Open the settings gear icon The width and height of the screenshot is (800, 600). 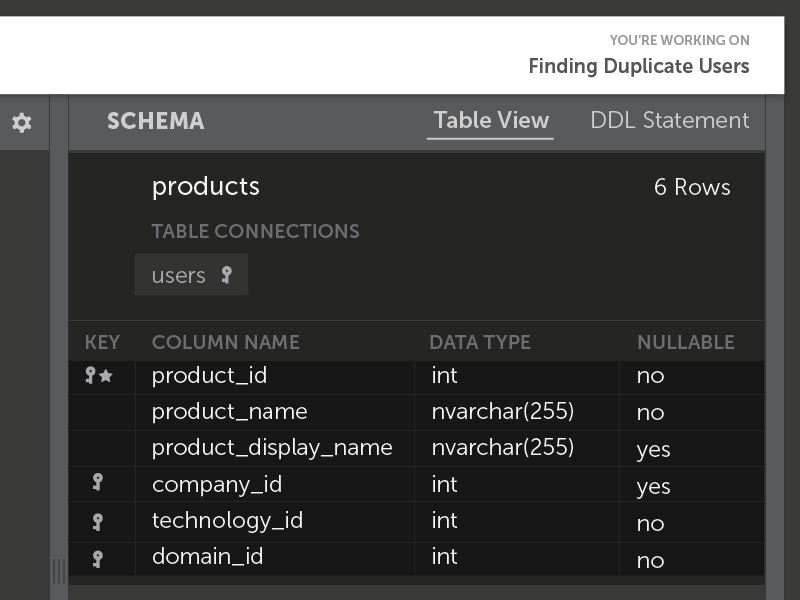click(22, 122)
